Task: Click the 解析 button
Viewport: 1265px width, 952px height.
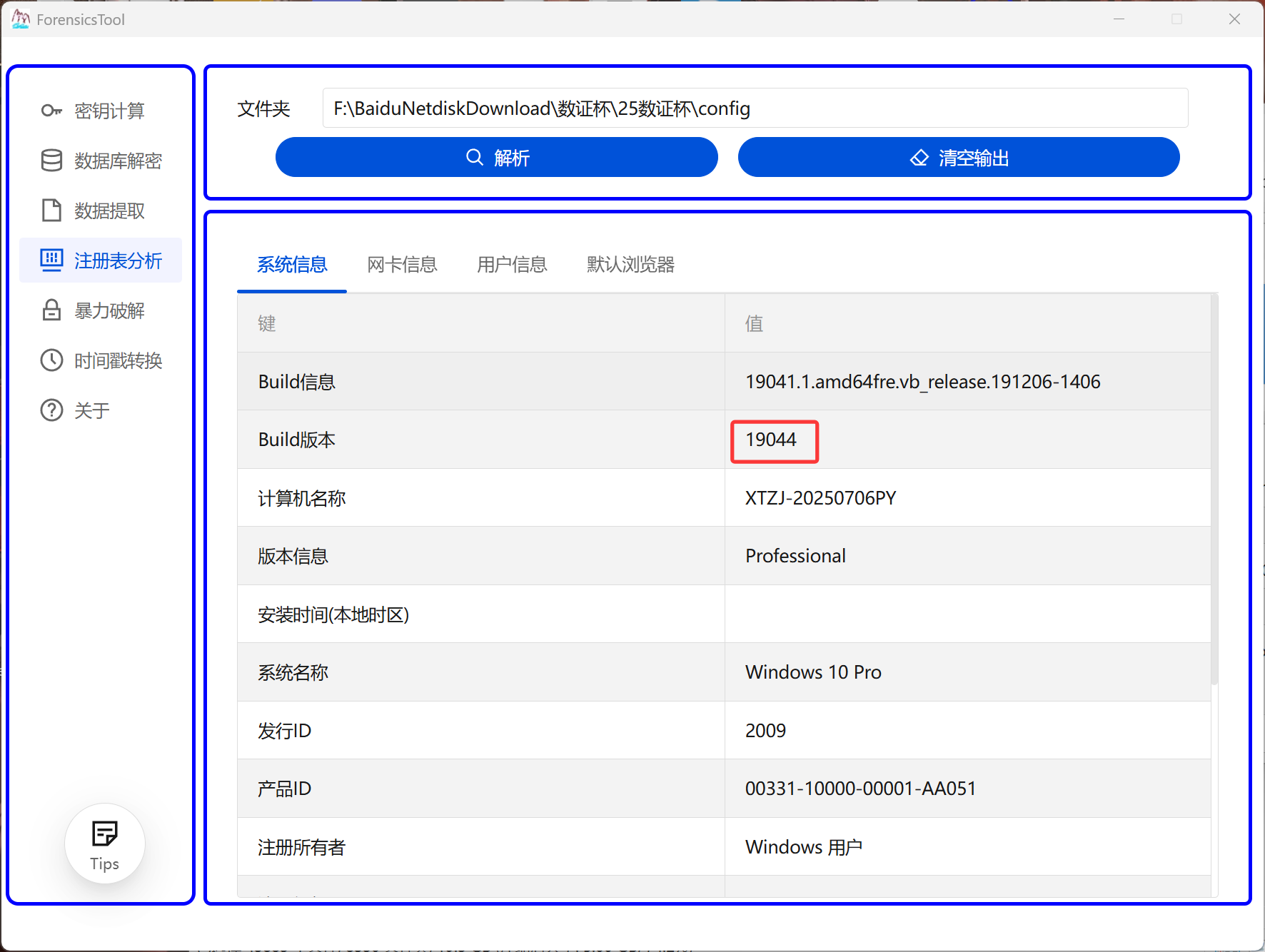Action: coord(497,157)
